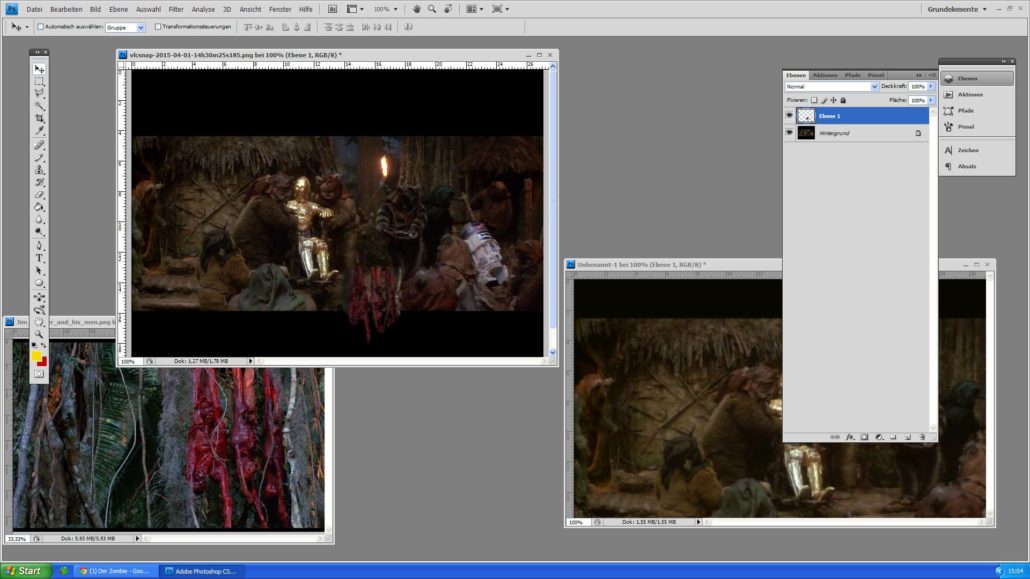Viewport: 1030px width, 579px height.
Task: Swap foreground and background colors
Action: click(x=44, y=346)
